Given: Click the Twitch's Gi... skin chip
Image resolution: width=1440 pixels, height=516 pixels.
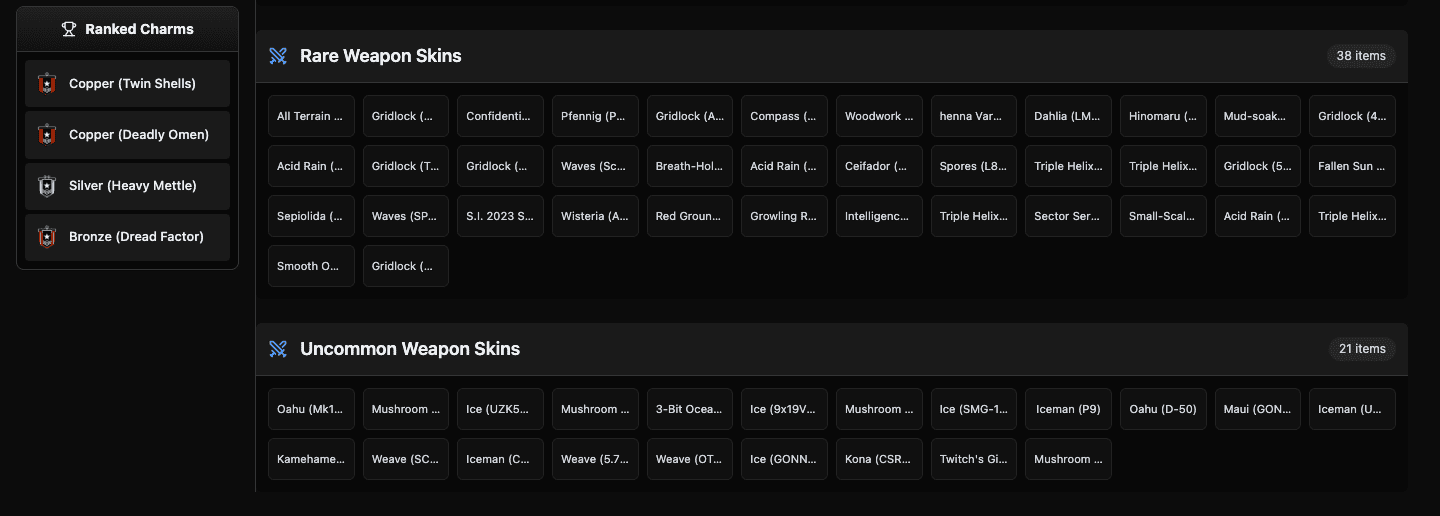Looking at the screenshot, I should tap(973, 459).
